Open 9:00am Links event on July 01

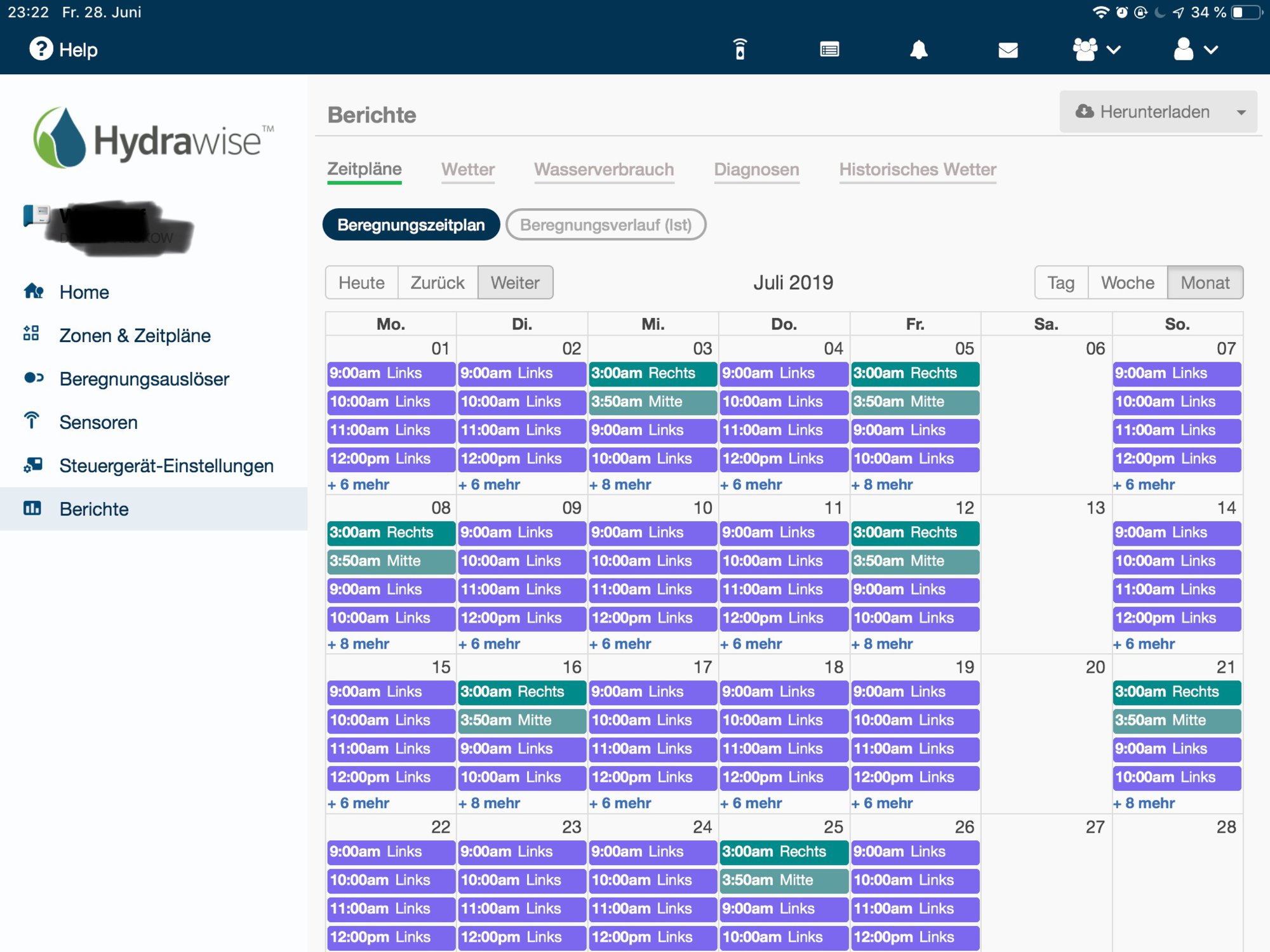coord(391,373)
